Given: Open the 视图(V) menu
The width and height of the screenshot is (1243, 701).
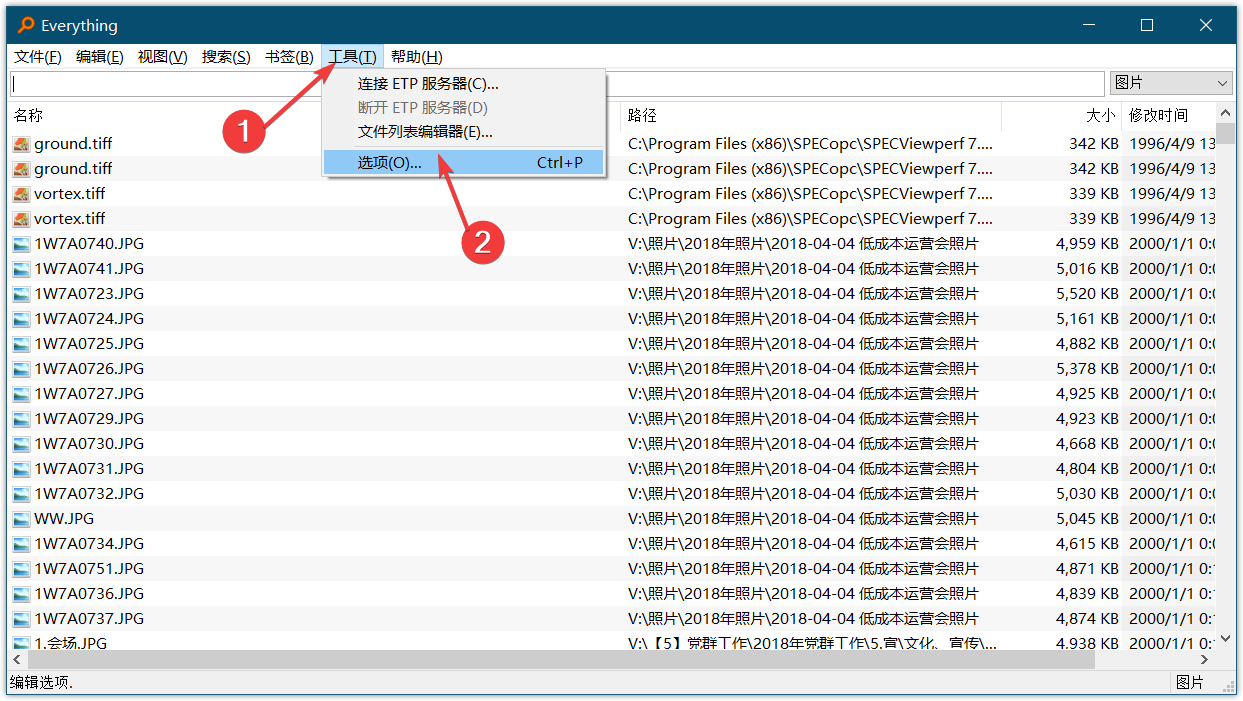Looking at the screenshot, I should click(163, 57).
